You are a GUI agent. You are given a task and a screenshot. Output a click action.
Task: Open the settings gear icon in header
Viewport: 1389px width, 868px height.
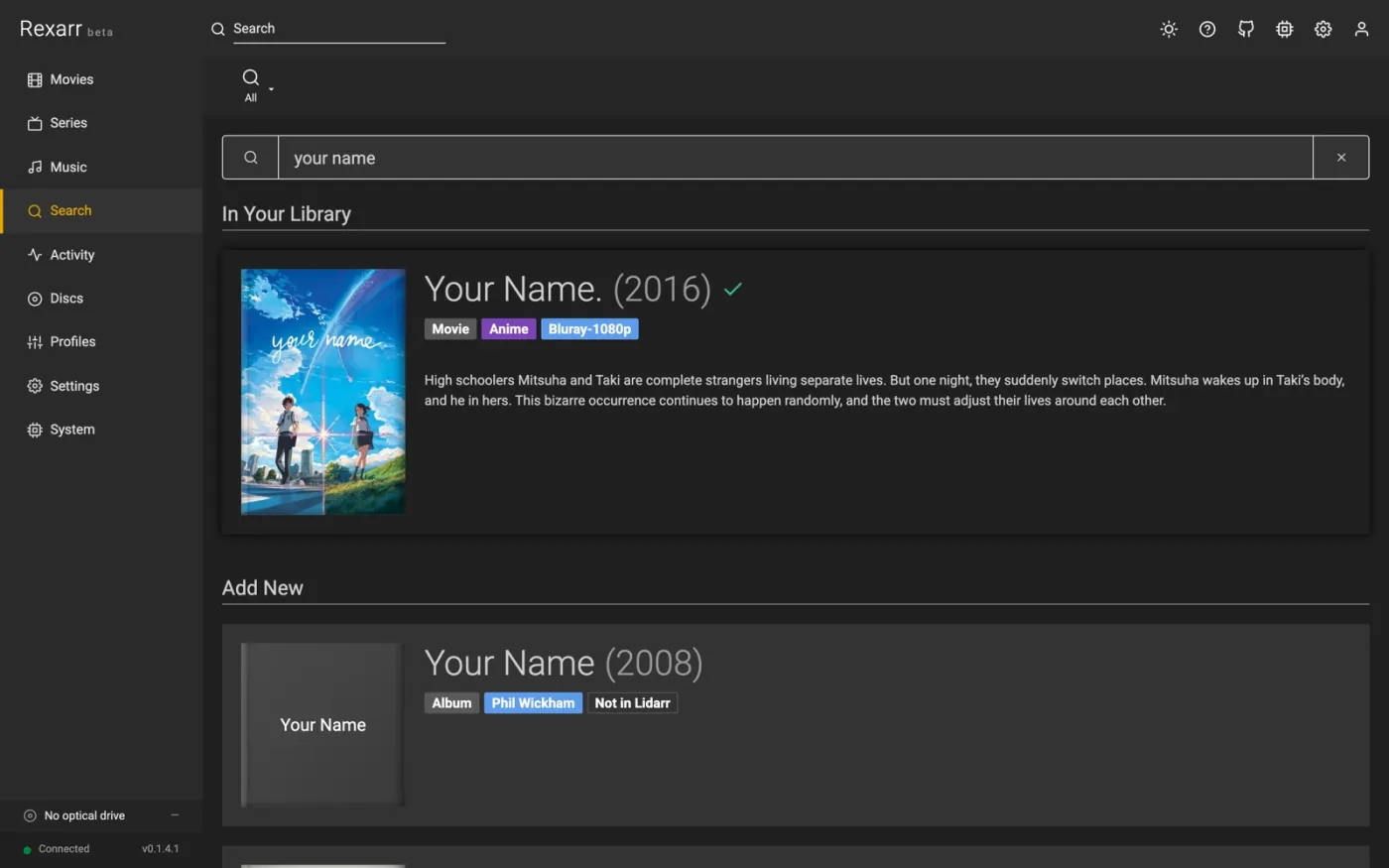click(x=1324, y=29)
